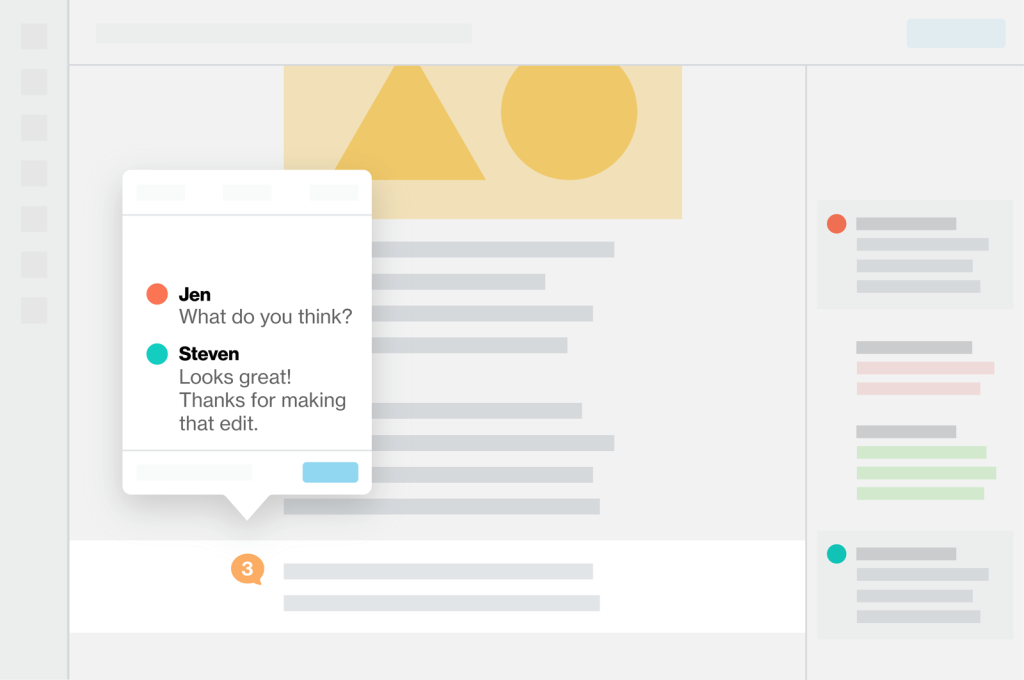Click Jen's orange avatar in the popup

pyautogui.click(x=157, y=294)
